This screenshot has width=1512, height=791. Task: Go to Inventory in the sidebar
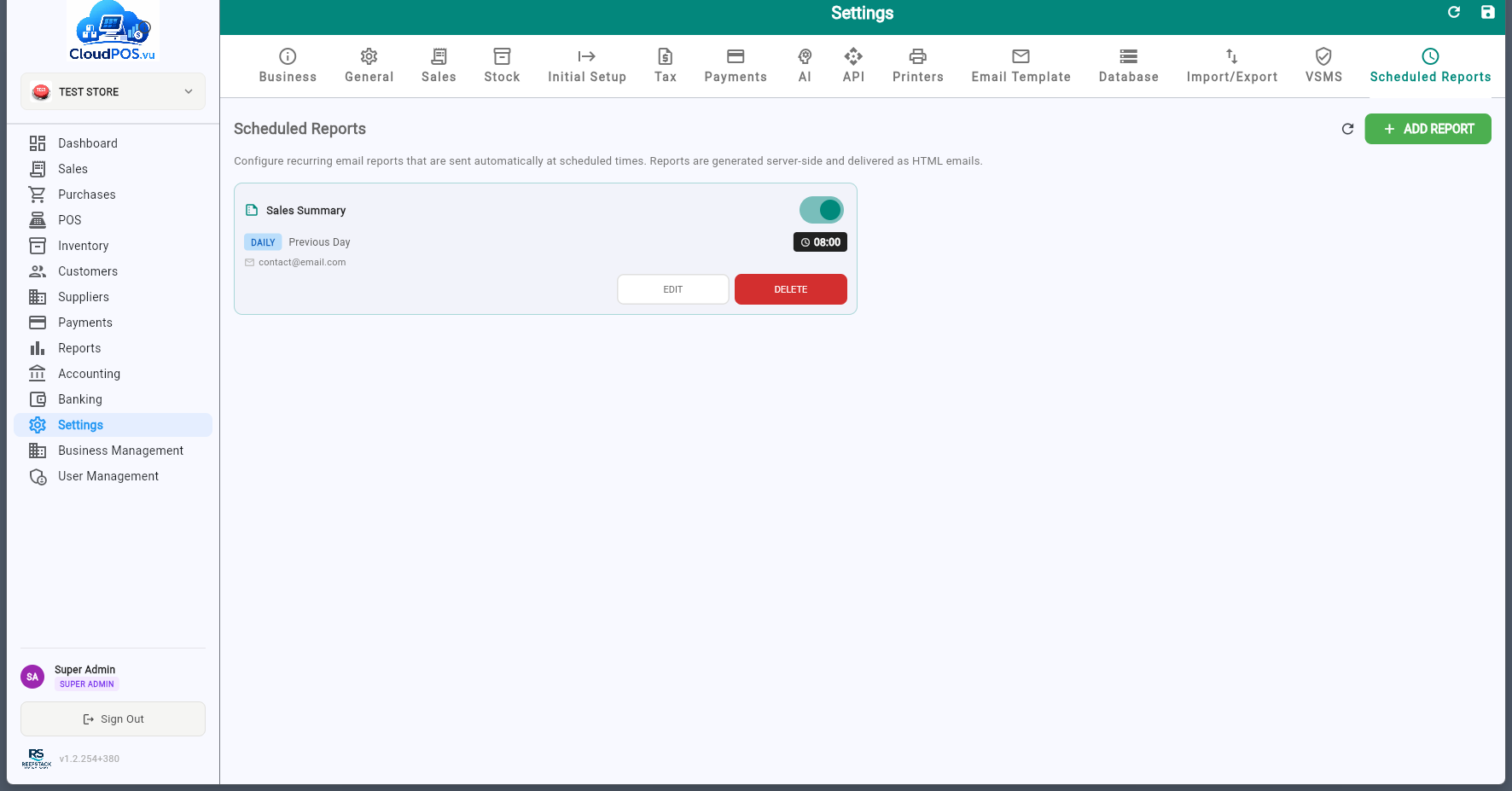[x=113, y=246]
